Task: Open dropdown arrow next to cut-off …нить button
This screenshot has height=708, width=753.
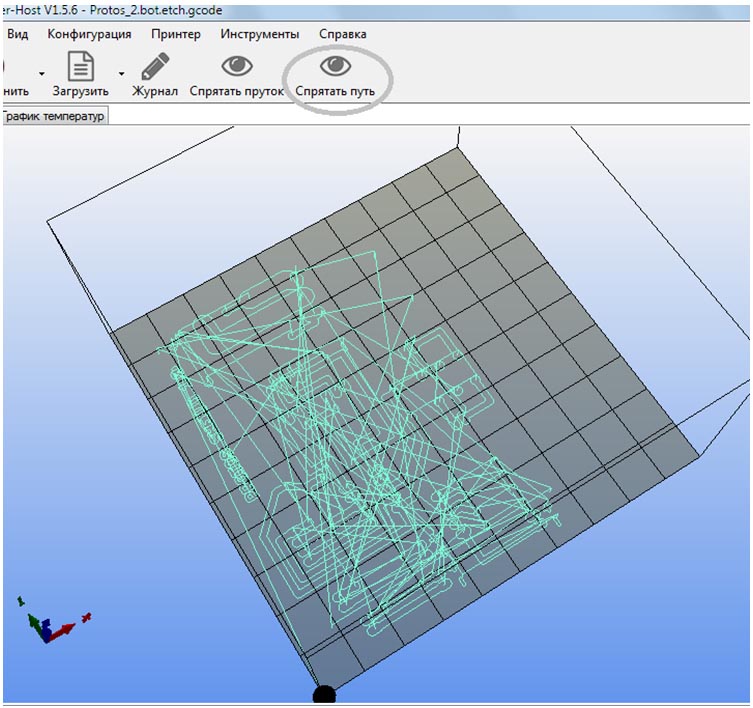Action: click(x=42, y=73)
